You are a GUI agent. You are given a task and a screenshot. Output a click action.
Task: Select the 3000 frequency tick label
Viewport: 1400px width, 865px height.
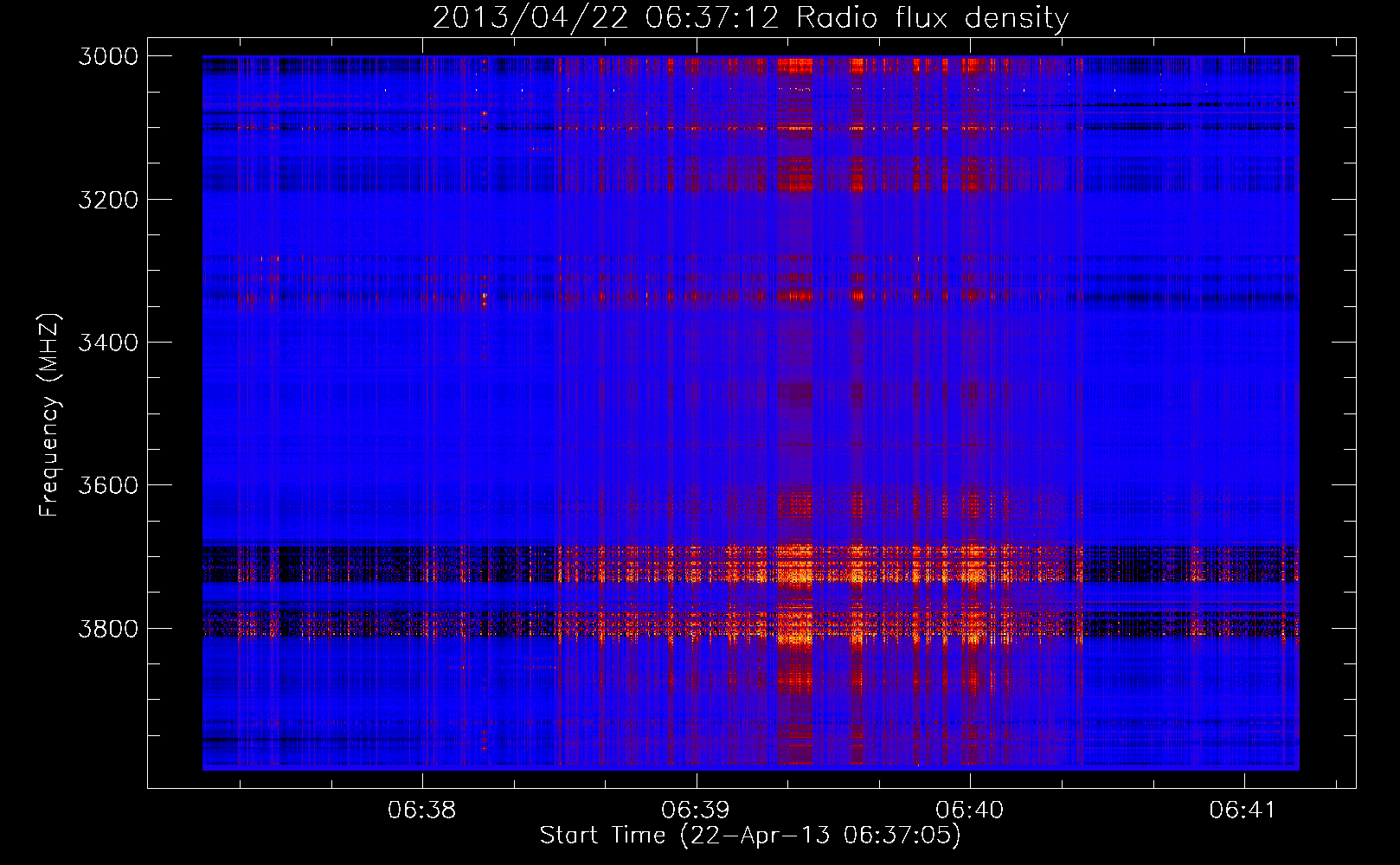point(108,56)
